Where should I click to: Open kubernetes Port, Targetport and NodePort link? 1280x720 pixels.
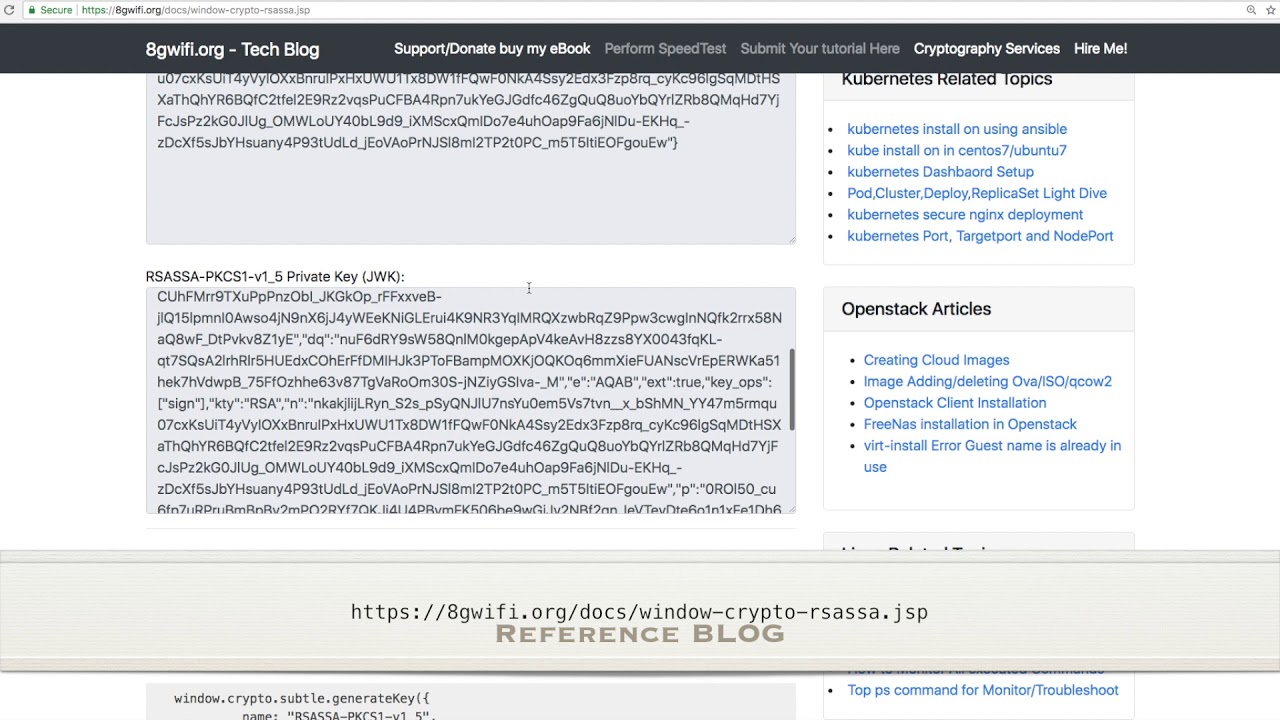(980, 236)
